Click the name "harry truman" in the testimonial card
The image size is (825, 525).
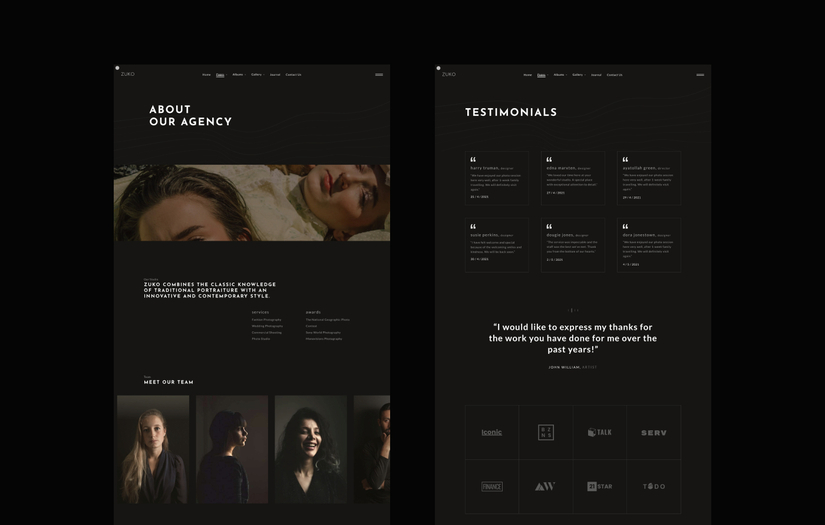click(x=485, y=168)
